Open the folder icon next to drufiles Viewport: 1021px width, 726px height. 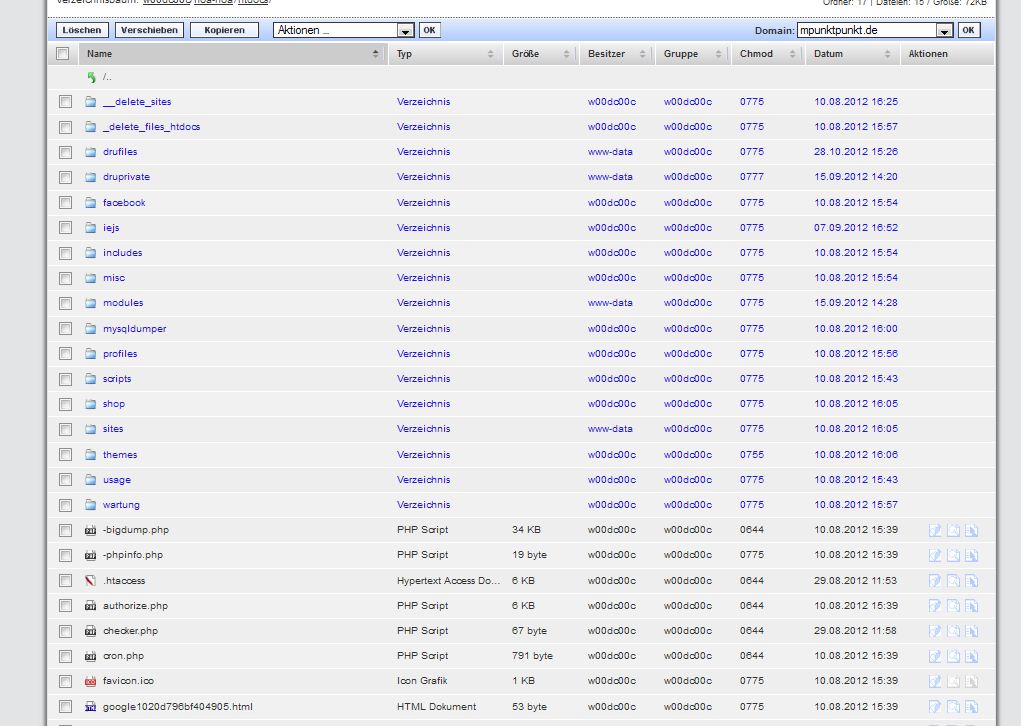coord(91,152)
